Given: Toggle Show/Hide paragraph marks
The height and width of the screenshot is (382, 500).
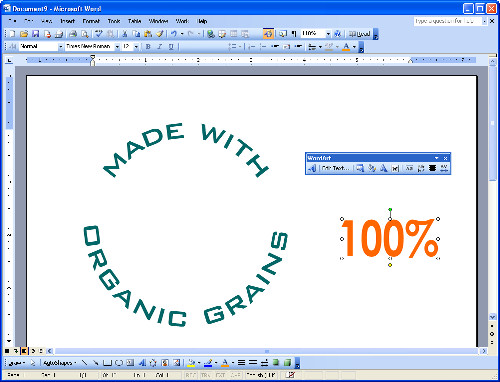Looking at the screenshot, I should click(x=294, y=34).
